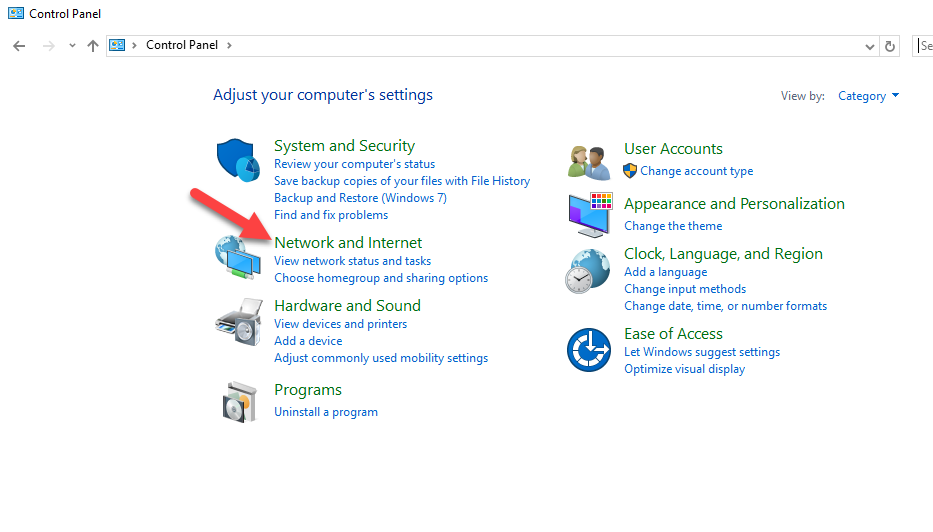933x532 pixels.
Task: Click Optimize visual display link
Action: pyautogui.click(x=684, y=369)
